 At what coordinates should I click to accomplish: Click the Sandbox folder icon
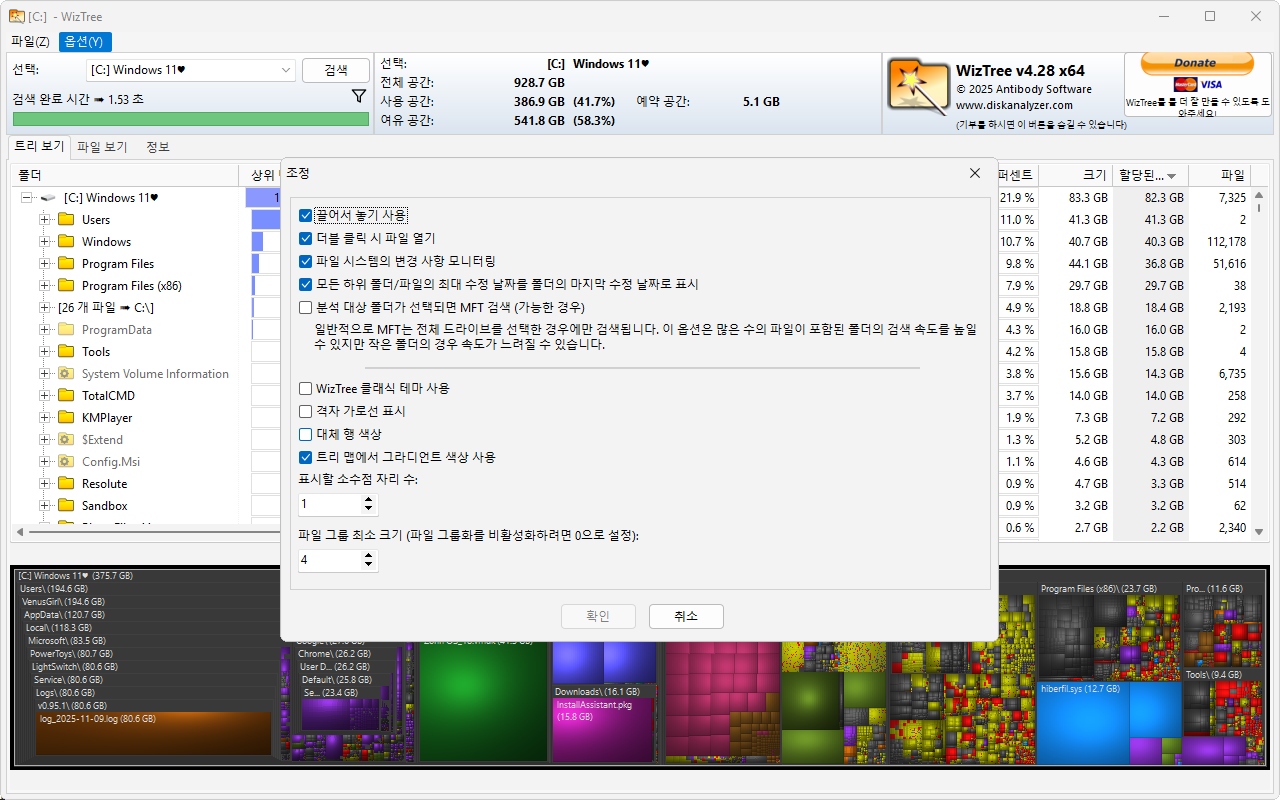click(67, 506)
